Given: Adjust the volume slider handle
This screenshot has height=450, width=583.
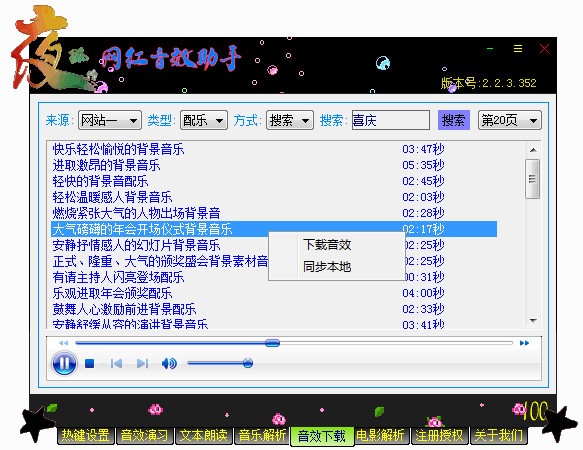Looking at the screenshot, I should click(x=248, y=363).
